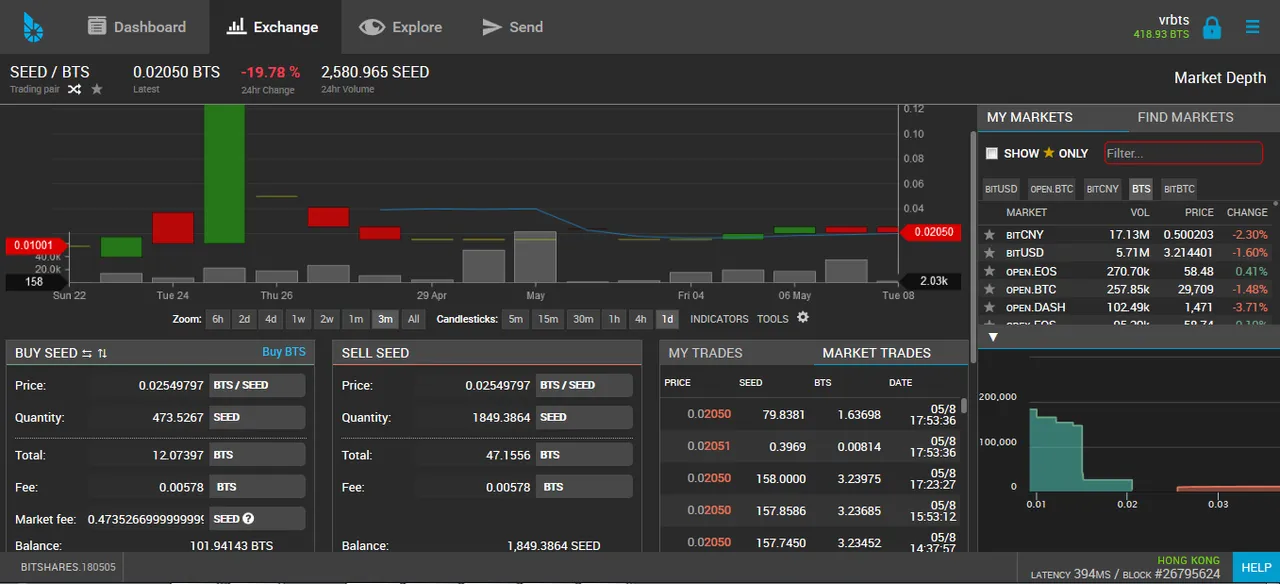Click the Sell Price input field

pyautogui.click(x=475, y=385)
